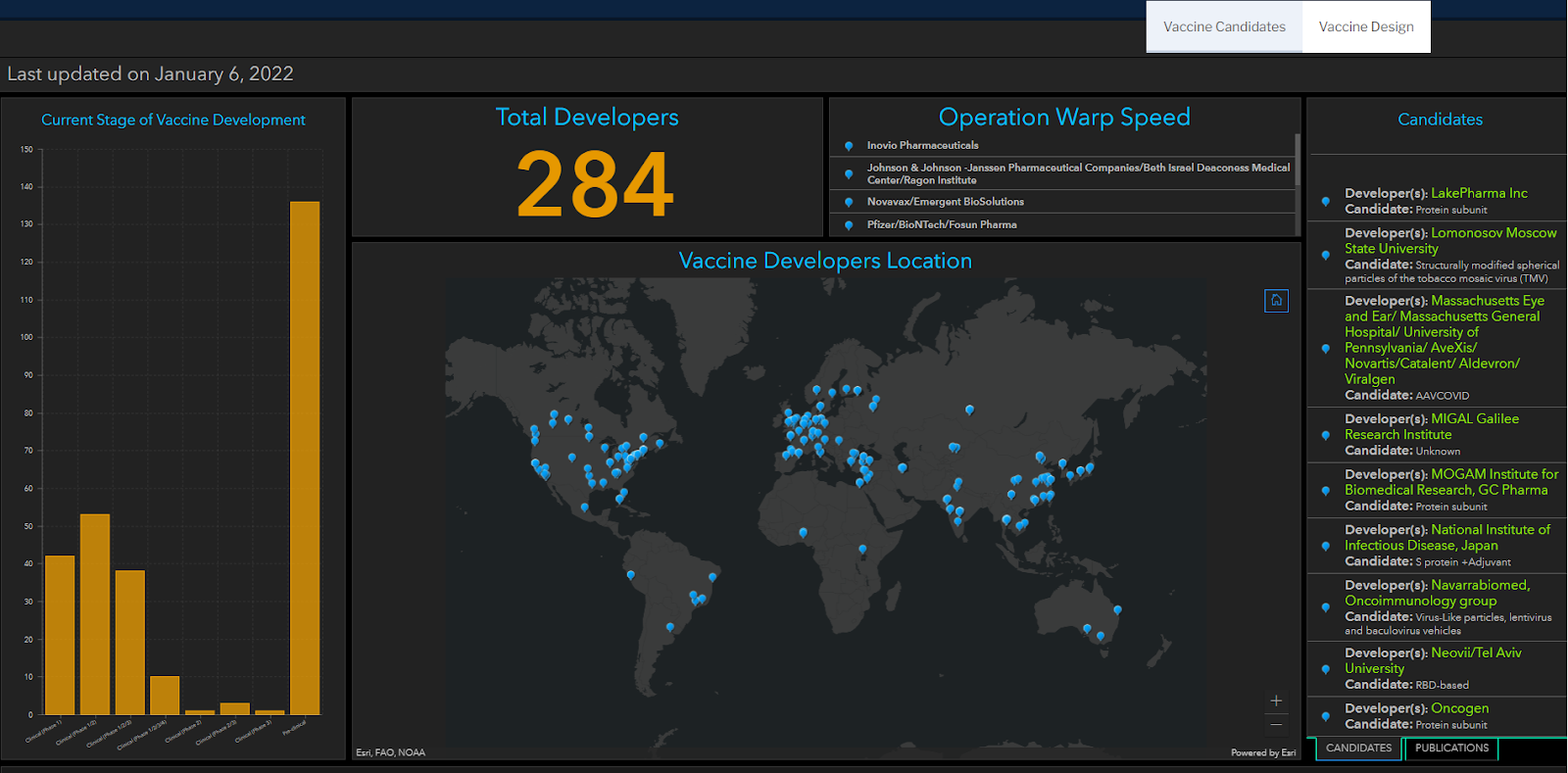This screenshot has height=773, width=1568.
Task: Click the pin beside Neovii/Tel Aviv University
Action: click(x=1326, y=669)
